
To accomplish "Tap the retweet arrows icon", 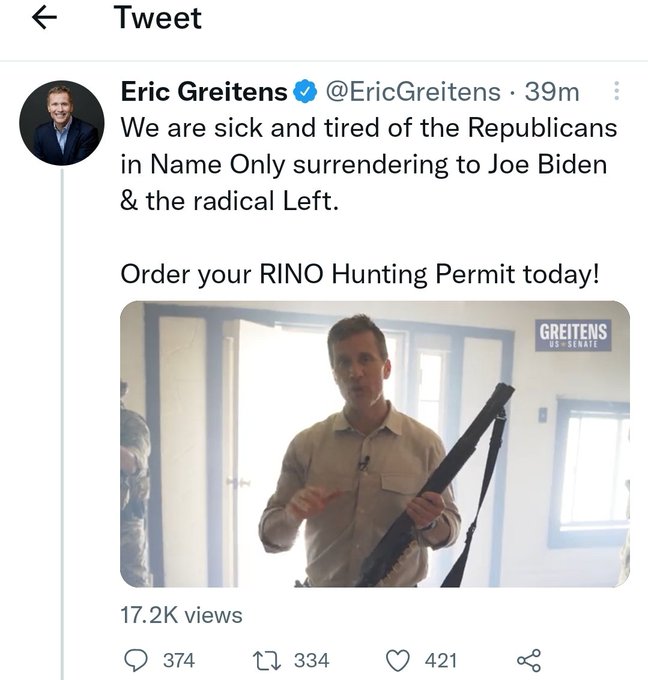I will (x=264, y=660).
